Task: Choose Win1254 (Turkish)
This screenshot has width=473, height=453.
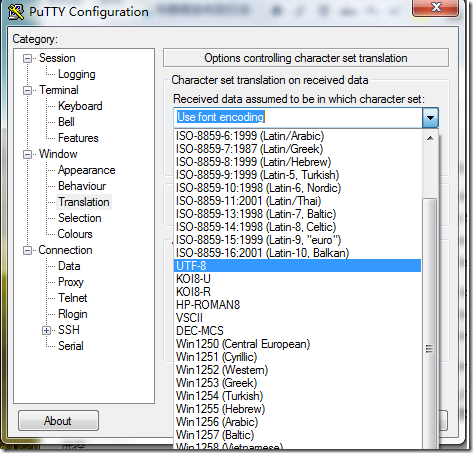Action: [x=297, y=396]
